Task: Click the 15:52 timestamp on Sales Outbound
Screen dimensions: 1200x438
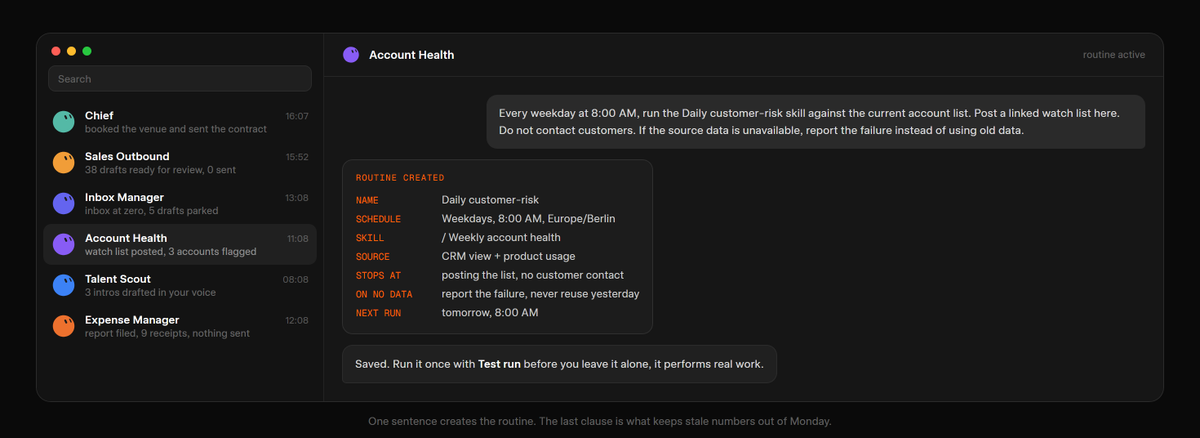Action: (x=297, y=157)
